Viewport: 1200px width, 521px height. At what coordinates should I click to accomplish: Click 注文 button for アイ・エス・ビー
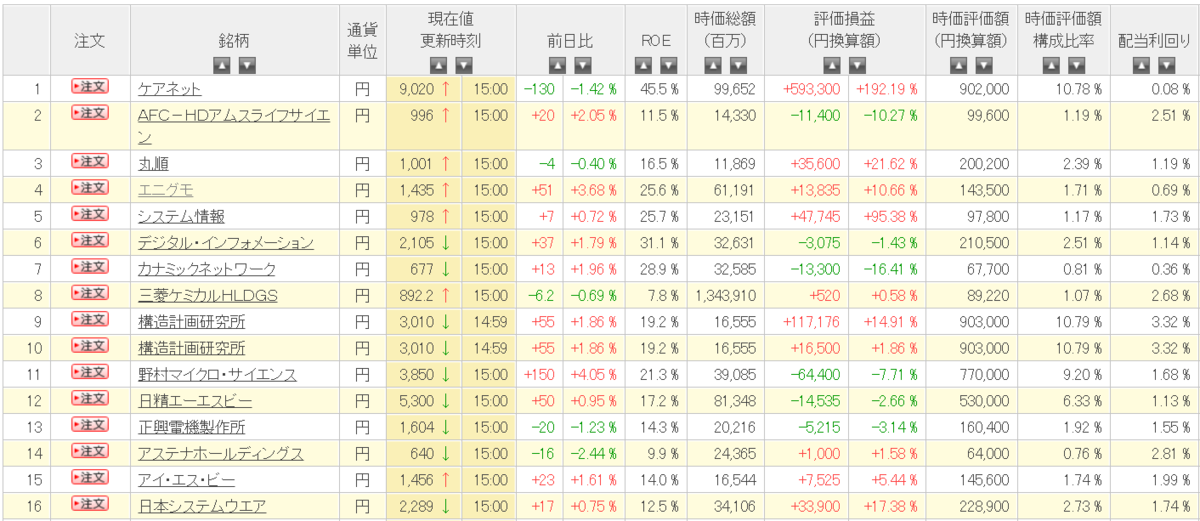coord(90,478)
